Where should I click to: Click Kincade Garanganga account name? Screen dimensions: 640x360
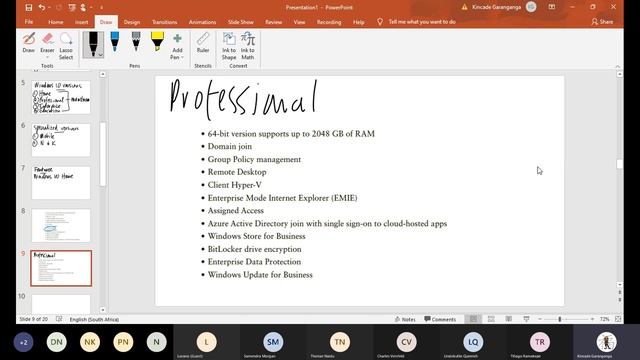tap(496, 7)
